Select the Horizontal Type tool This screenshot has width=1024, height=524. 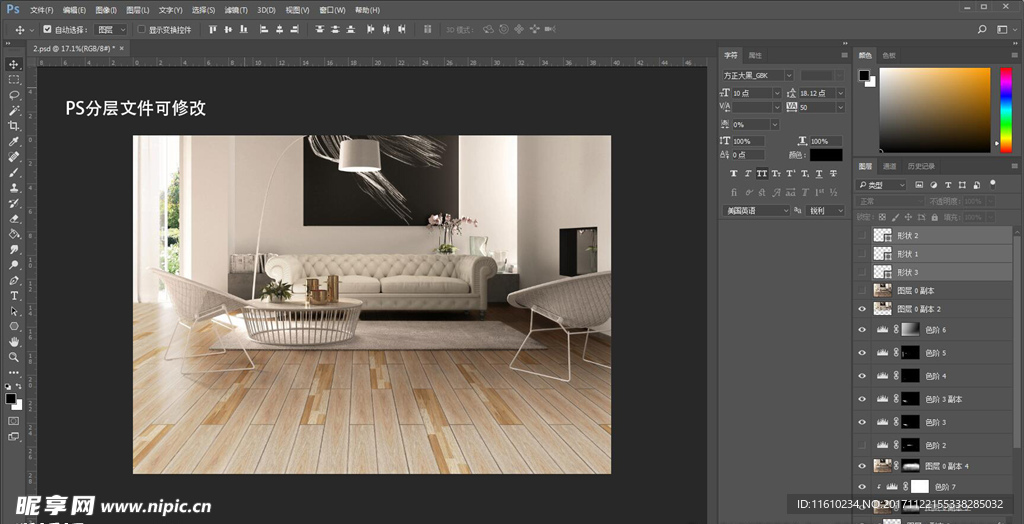(14, 295)
